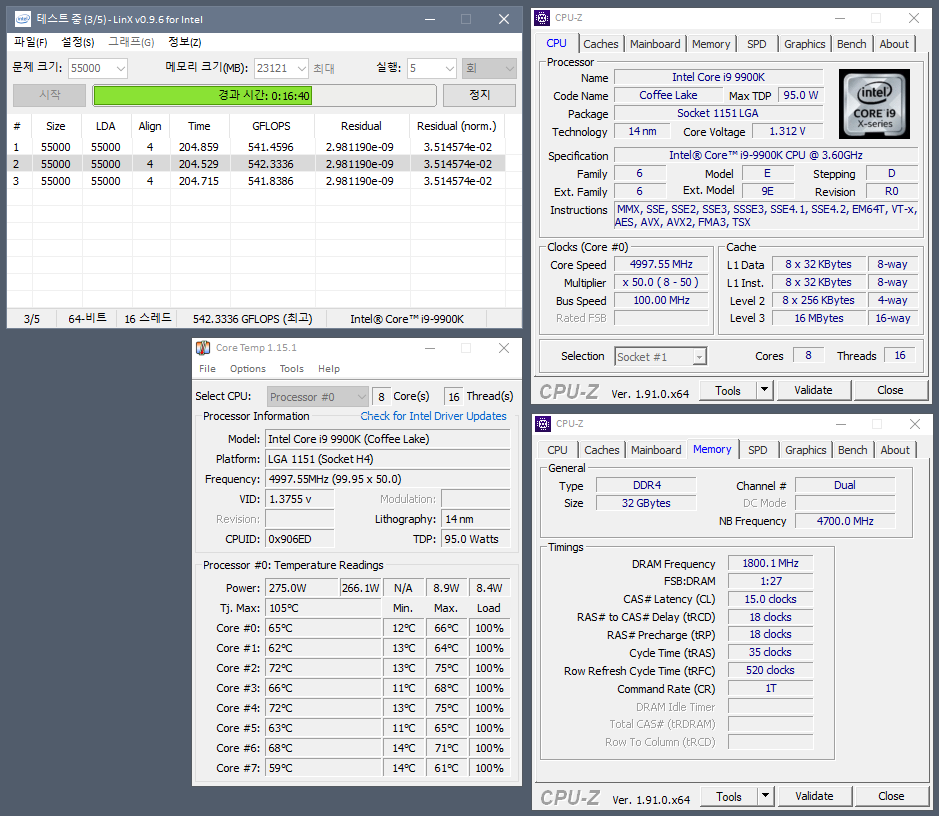Switch to CPU tab in lower CPU-Z
Image resolution: width=939 pixels, height=816 pixels.
(x=558, y=450)
